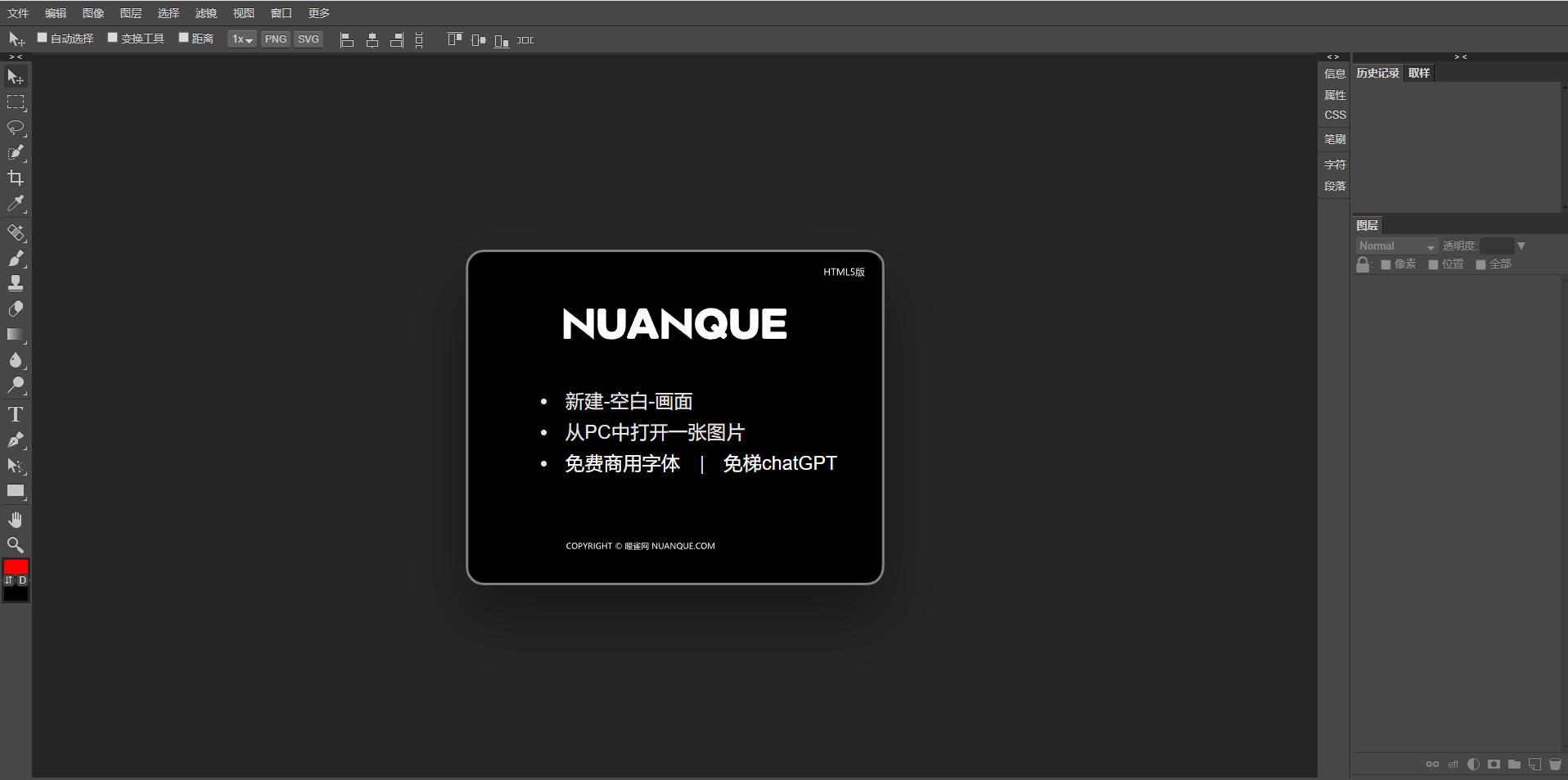Click the red foreground color swatch
The height and width of the screenshot is (780, 1568).
(x=16, y=566)
